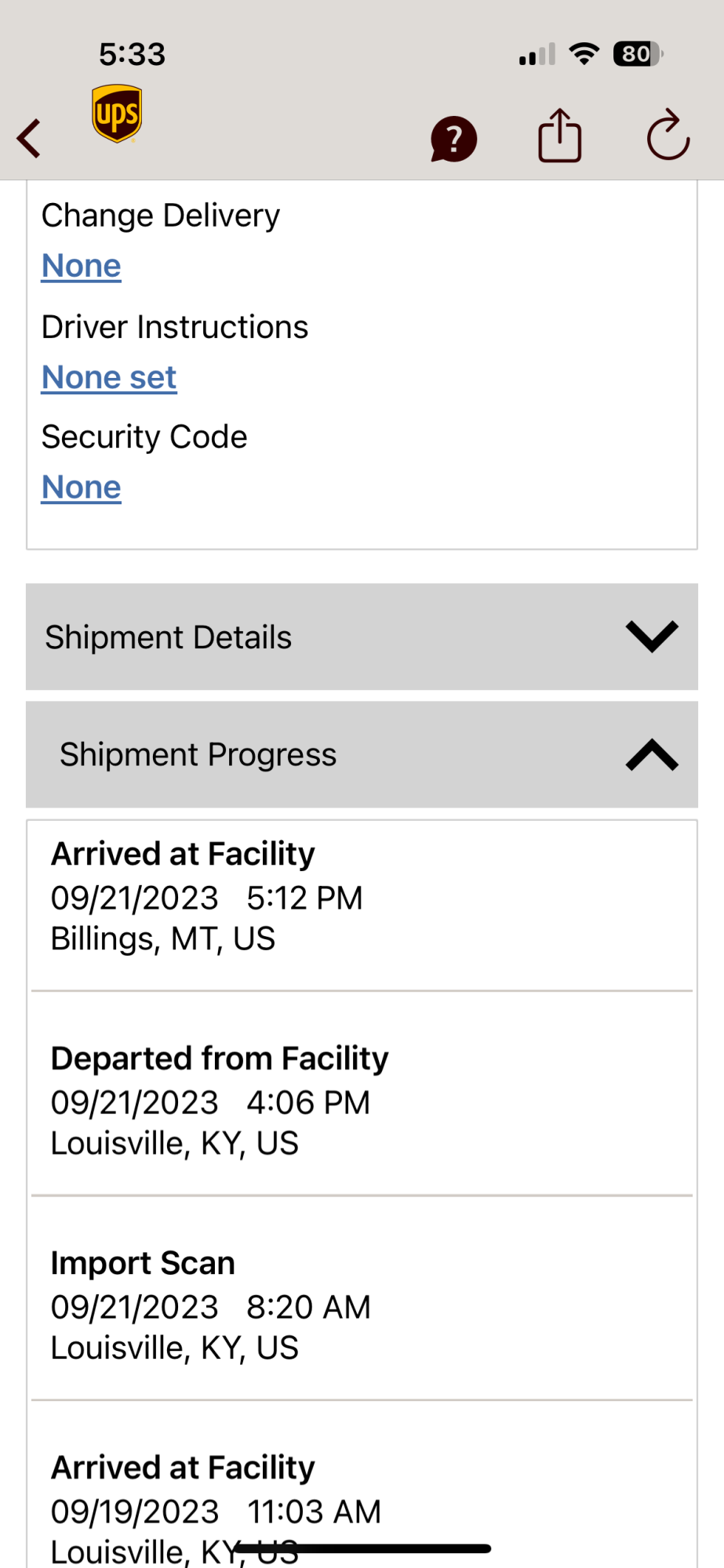
Task: Tap the back arrow icon
Action: tap(30, 139)
